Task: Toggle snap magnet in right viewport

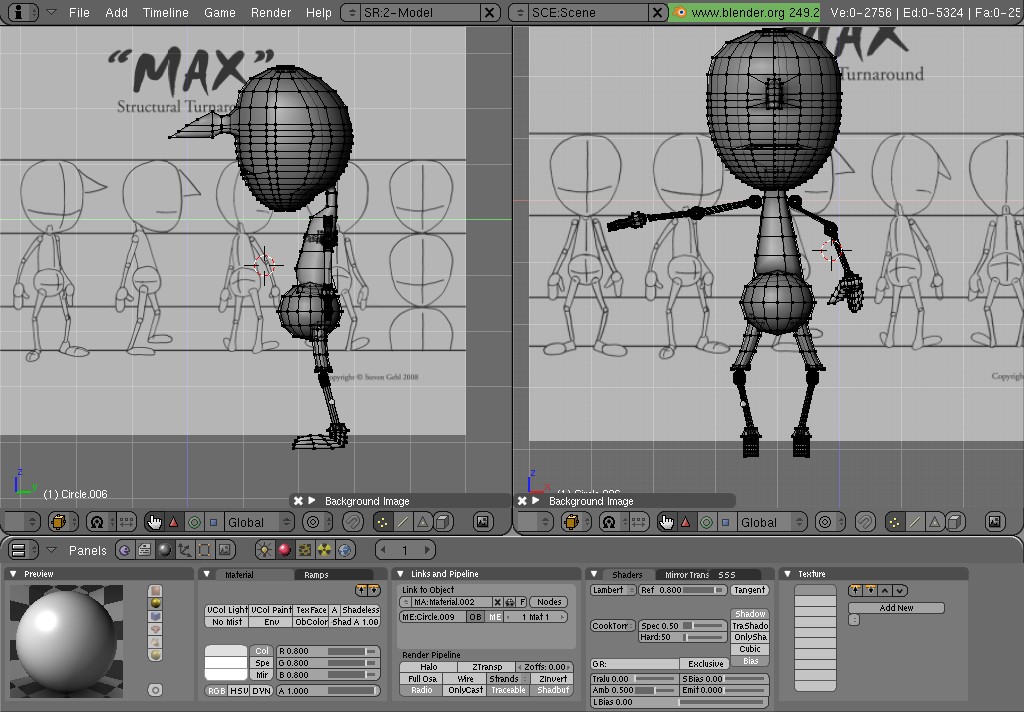Action: click(x=865, y=522)
